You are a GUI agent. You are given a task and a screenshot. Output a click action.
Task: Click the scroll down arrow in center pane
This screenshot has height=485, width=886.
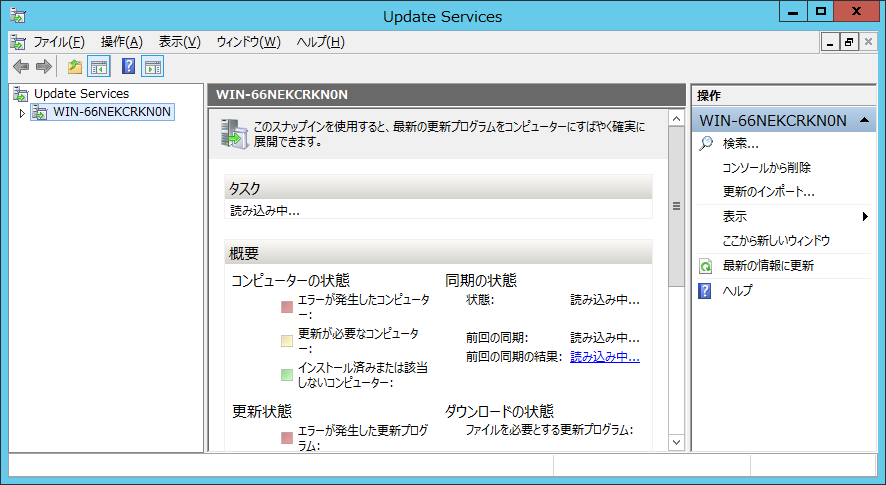[675, 441]
